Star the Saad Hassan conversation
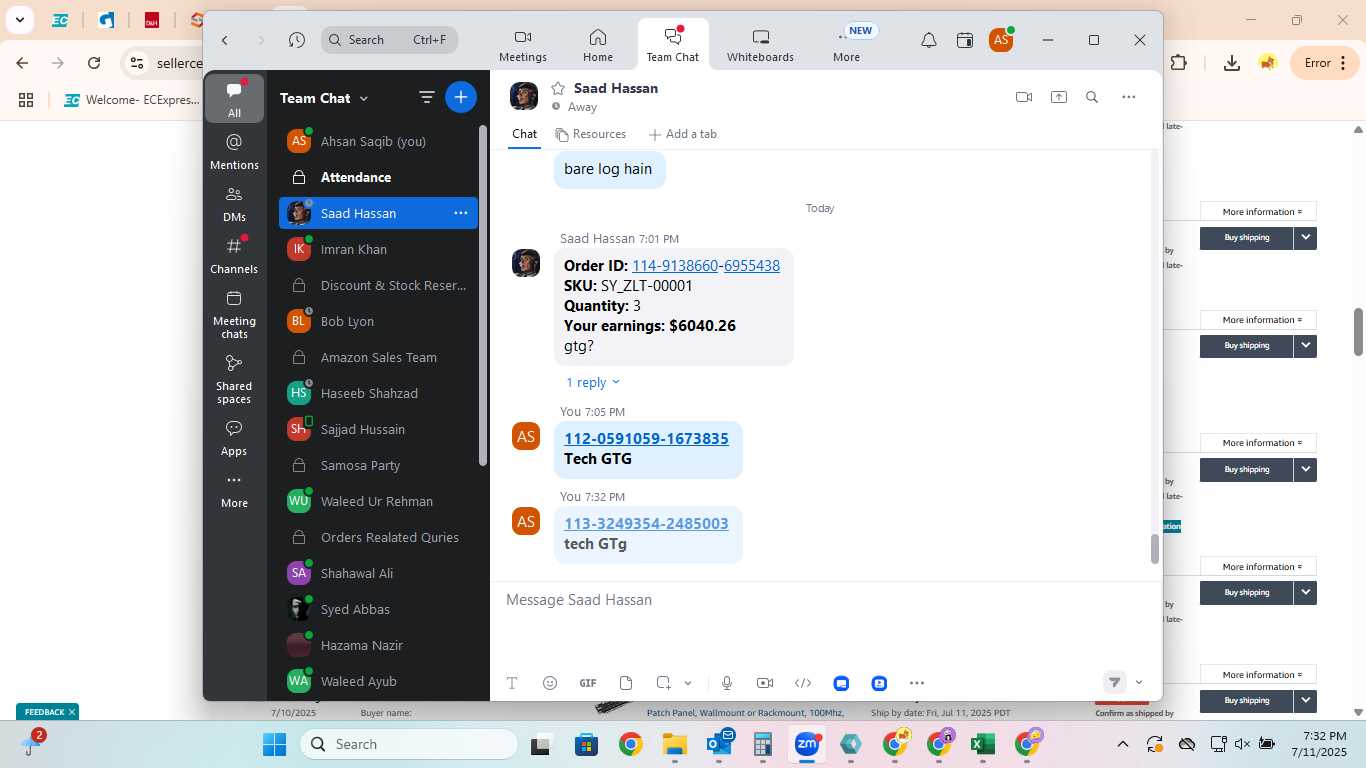 point(558,88)
